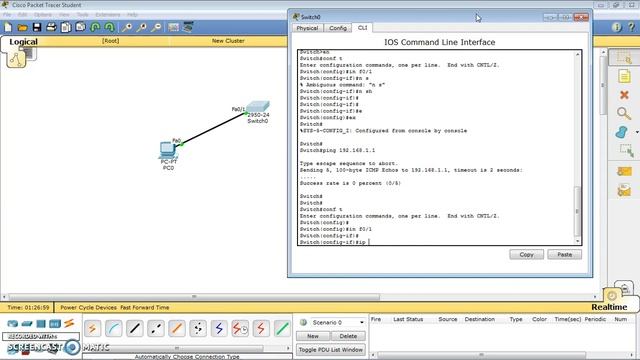The image size is (640, 360).
Task: Click the Undo green arrow icon
Action: coord(95,27)
